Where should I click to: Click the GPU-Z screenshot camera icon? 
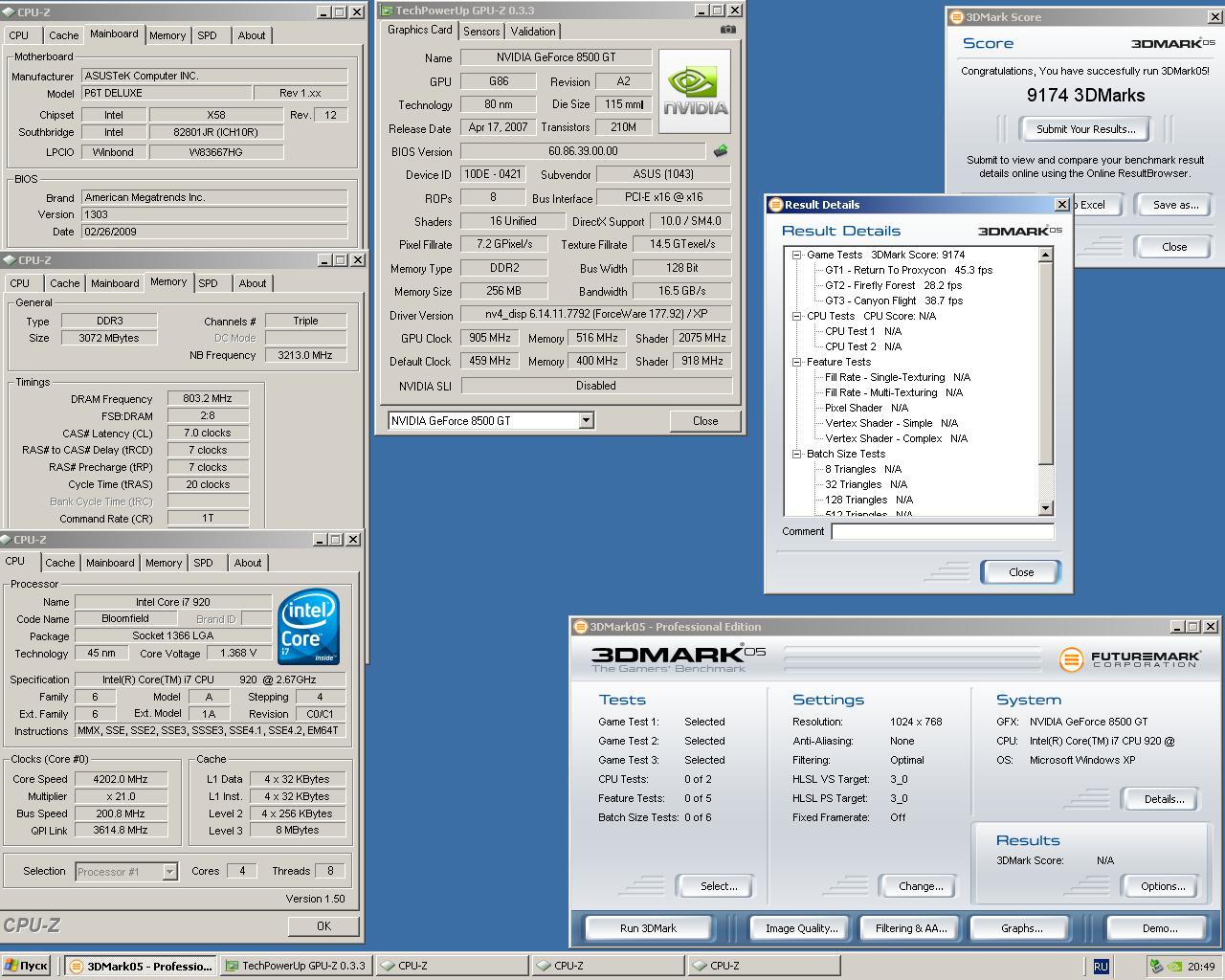coord(728,30)
